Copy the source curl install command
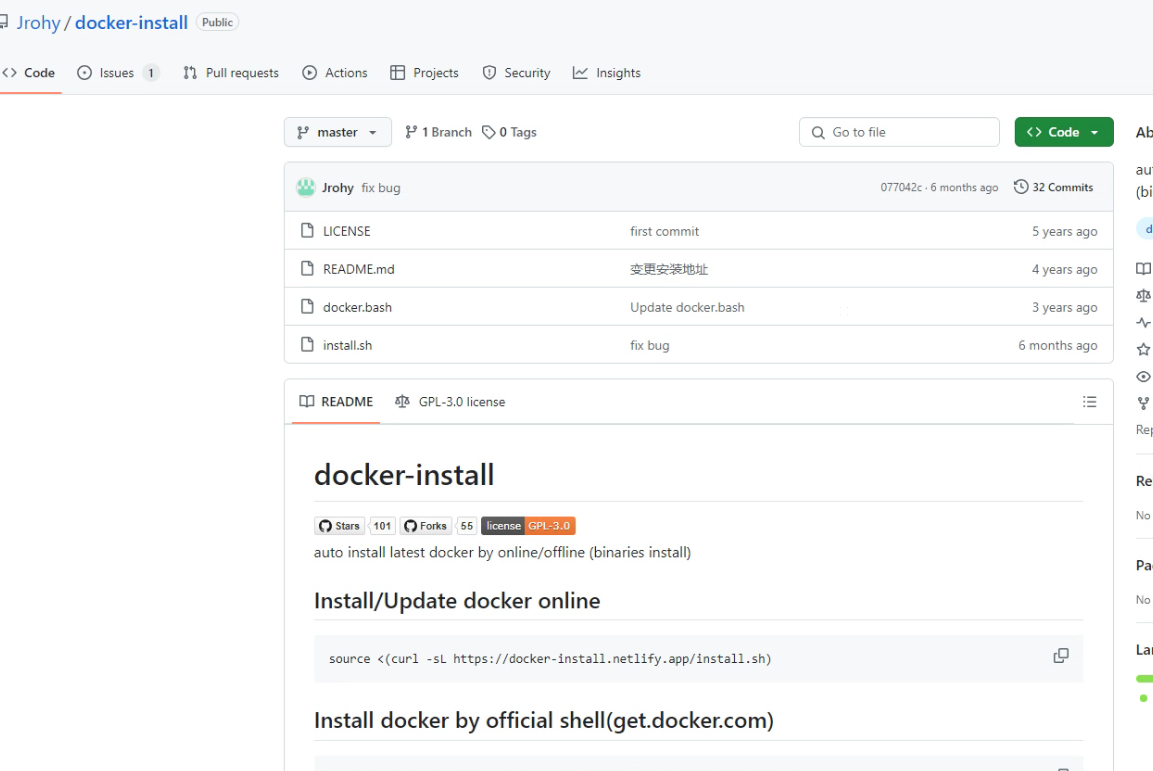 [1061, 655]
